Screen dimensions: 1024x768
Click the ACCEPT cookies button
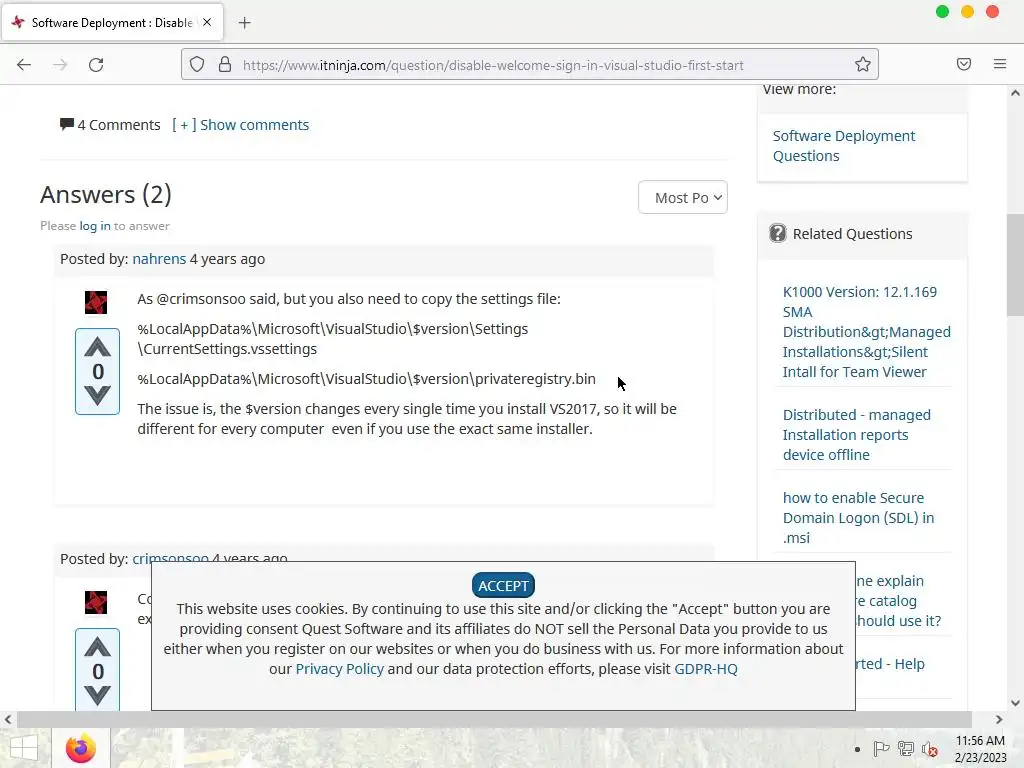[503, 586]
